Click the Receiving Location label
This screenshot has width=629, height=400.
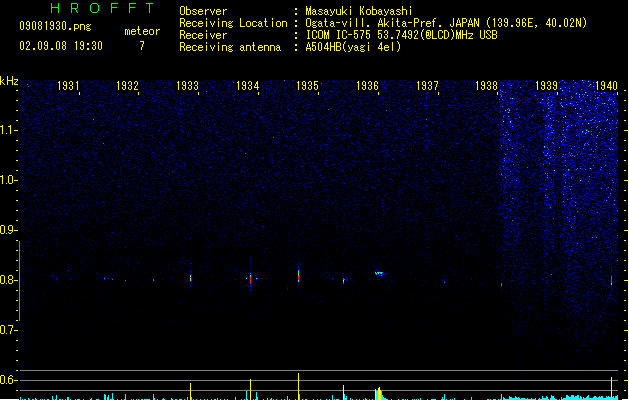[x=233, y=23]
